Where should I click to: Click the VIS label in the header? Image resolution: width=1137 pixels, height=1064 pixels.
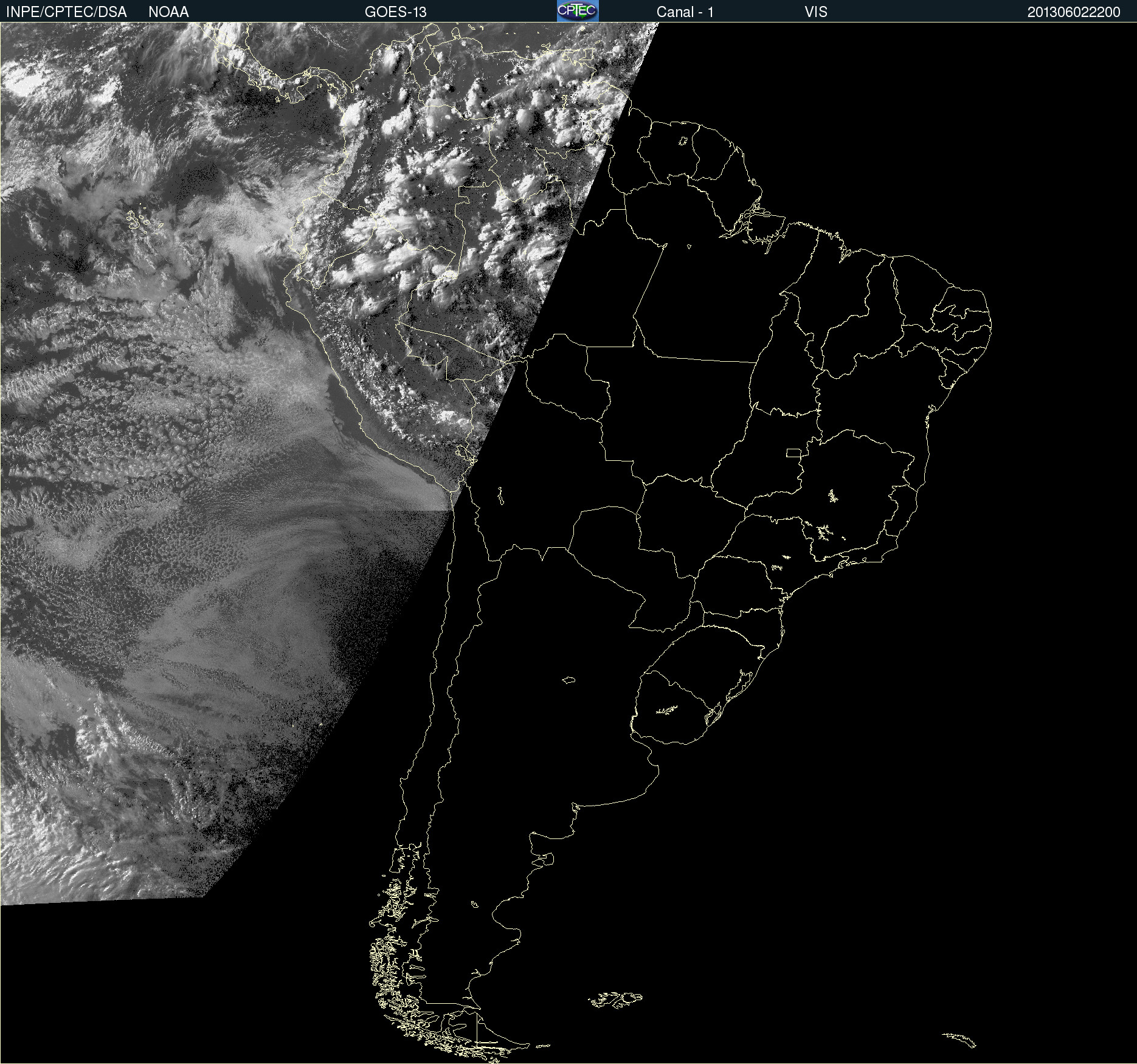click(x=816, y=12)
